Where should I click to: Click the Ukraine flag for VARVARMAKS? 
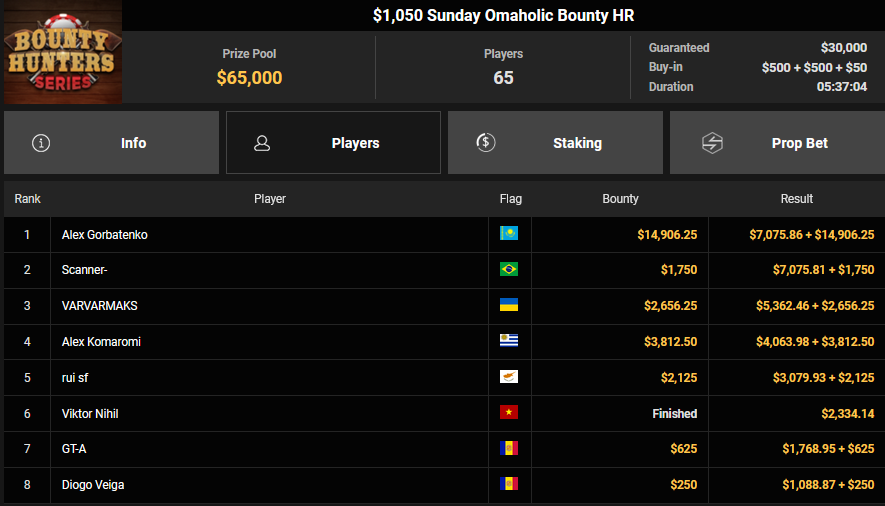509,305
